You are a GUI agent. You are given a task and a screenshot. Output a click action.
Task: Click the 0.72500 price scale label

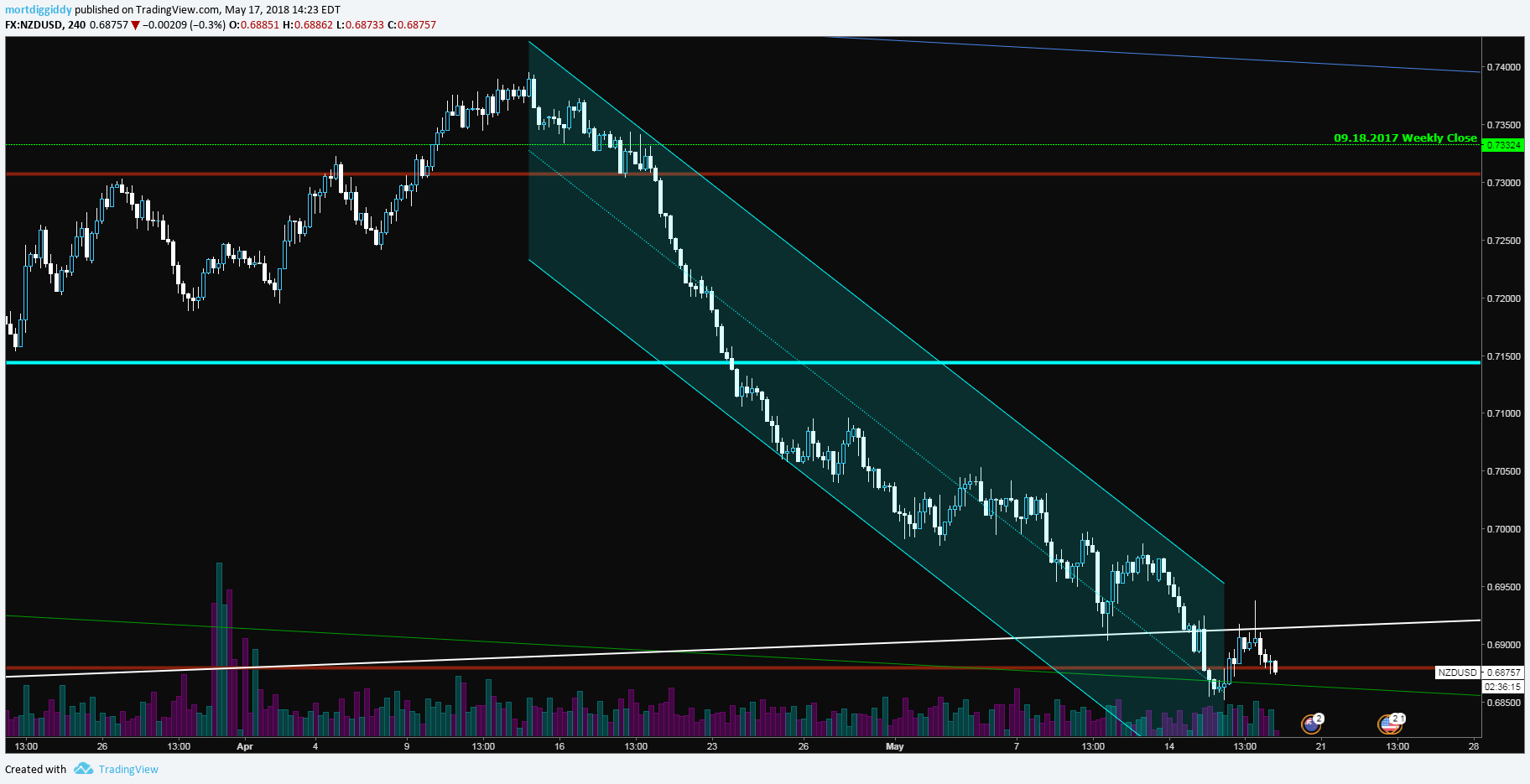(1503, 241)
